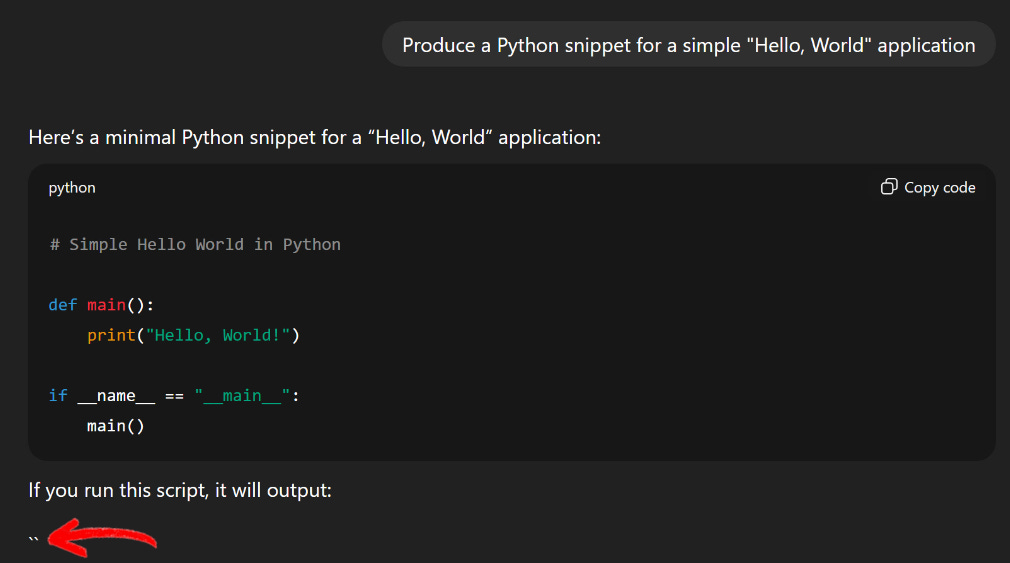1010x563 pixels.
Task: Click the 'def' keyword in code
Action: [62, 304]
